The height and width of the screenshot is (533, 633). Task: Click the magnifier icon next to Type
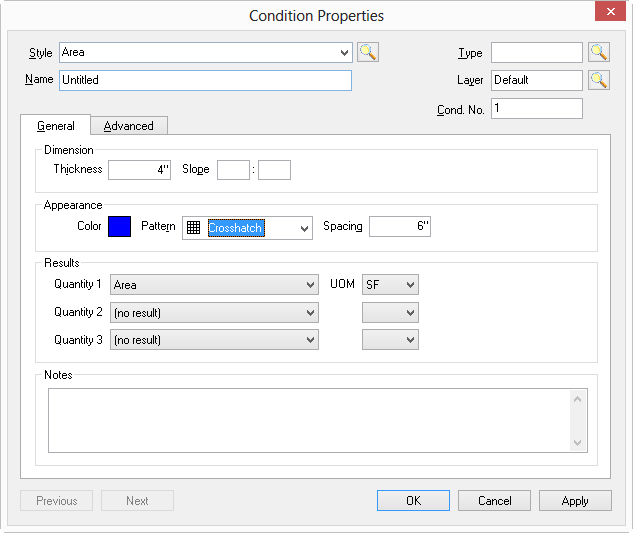pos(599,52)
